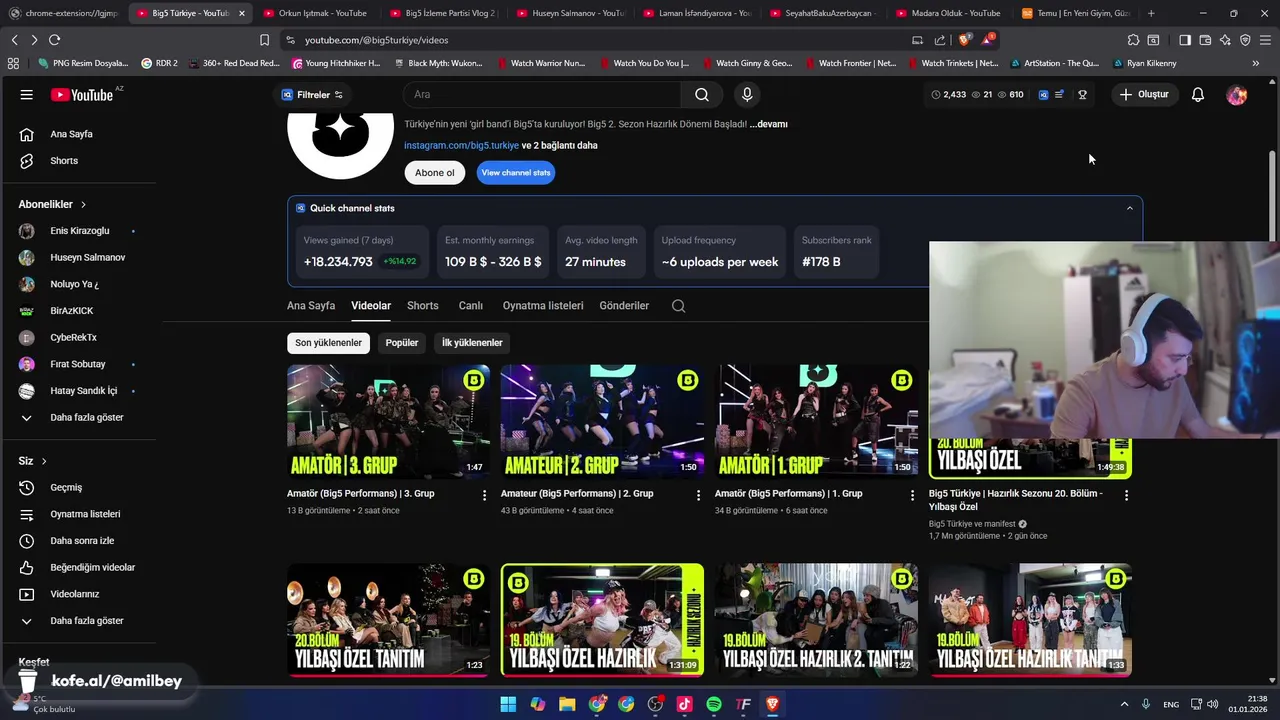Close the Big5 Türkiye browser tab
1280x720 pixels.
[242, 13]
